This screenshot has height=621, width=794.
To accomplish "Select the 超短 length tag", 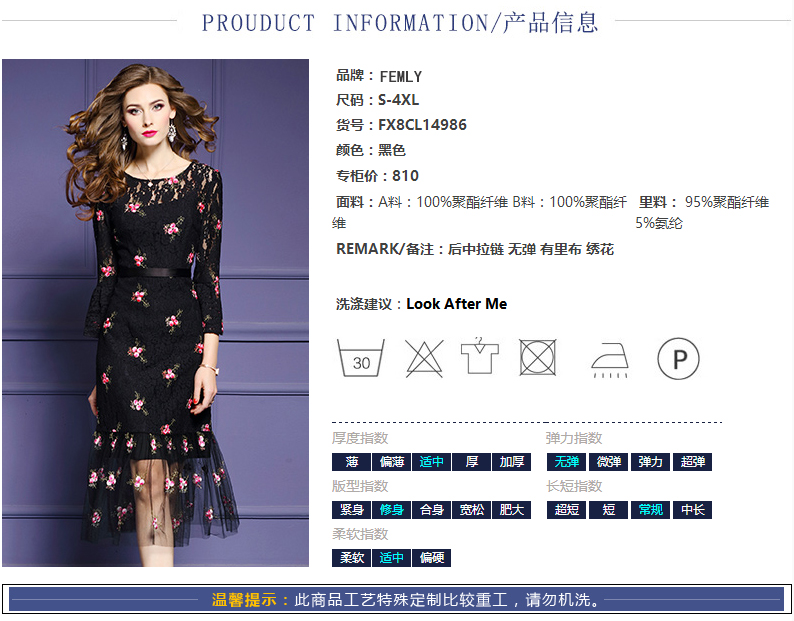I will [566, 510].
